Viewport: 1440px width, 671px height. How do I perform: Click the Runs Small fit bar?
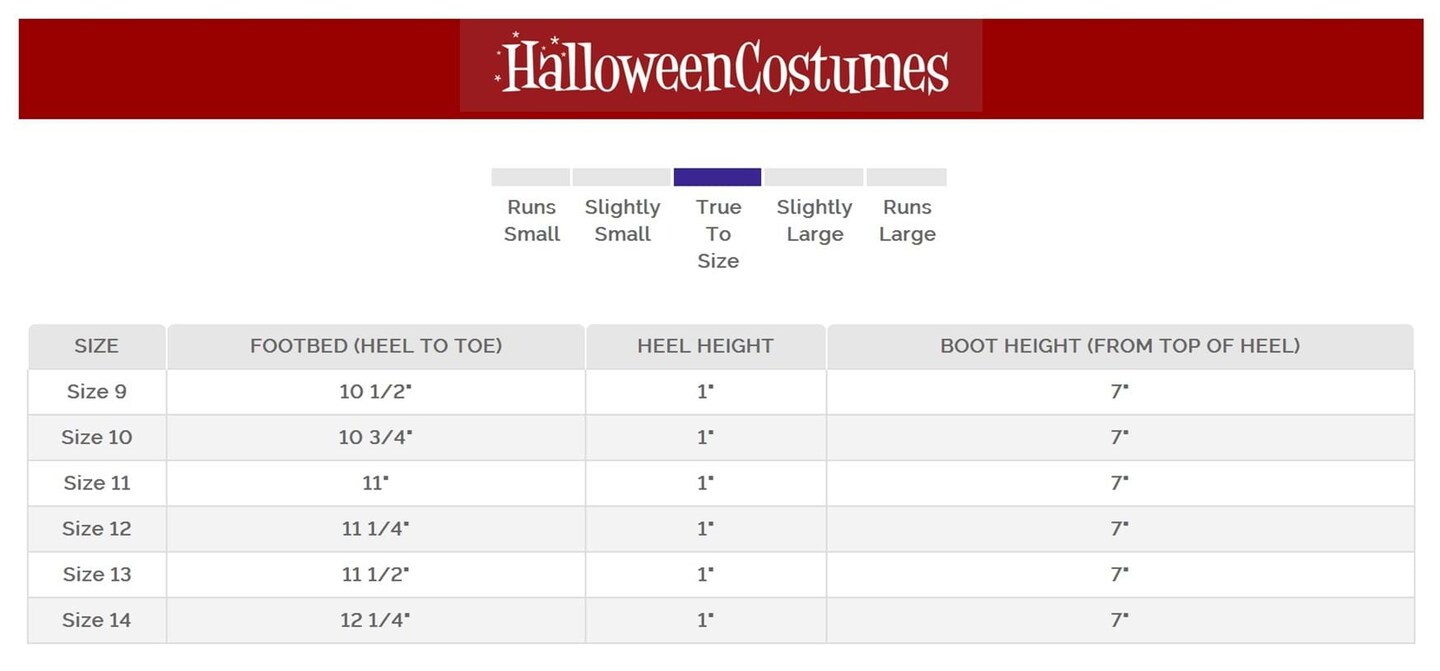click(x=531, y=177)
